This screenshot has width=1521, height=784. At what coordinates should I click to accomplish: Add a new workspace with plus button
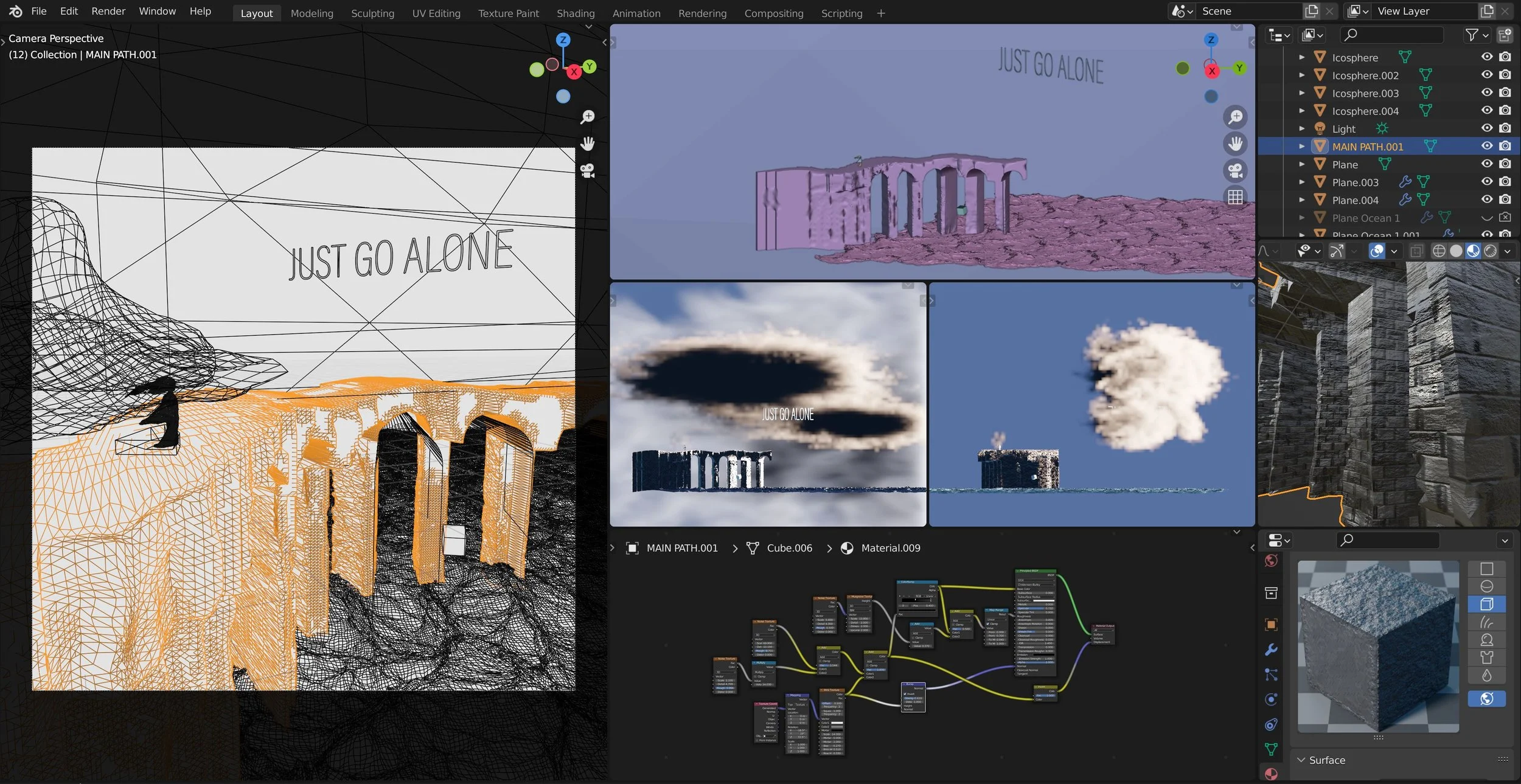tap(880, 13)
